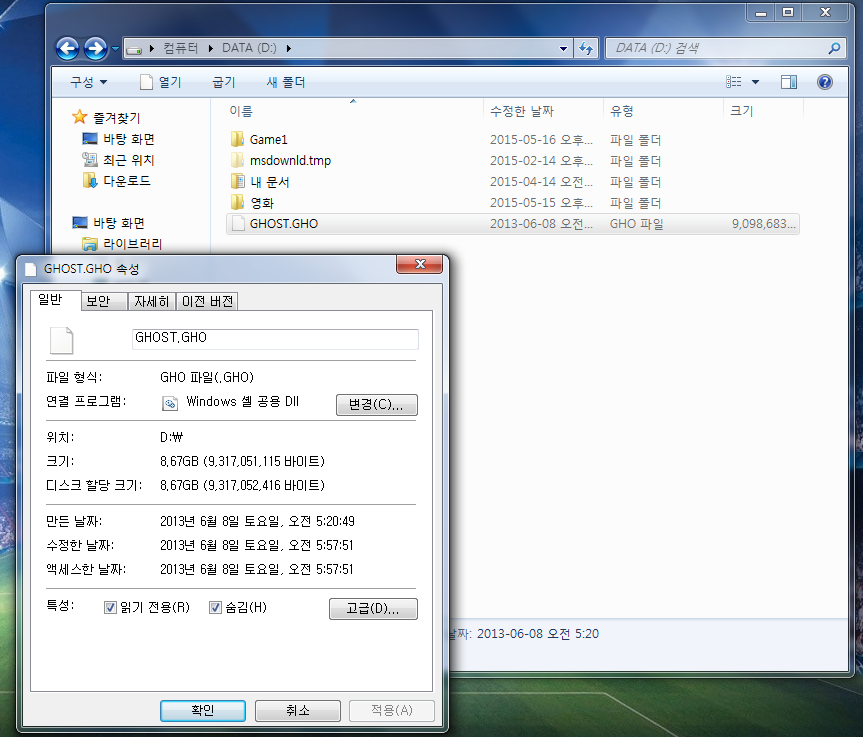Click the msdownld.tmp folder icon

(237, 160)
